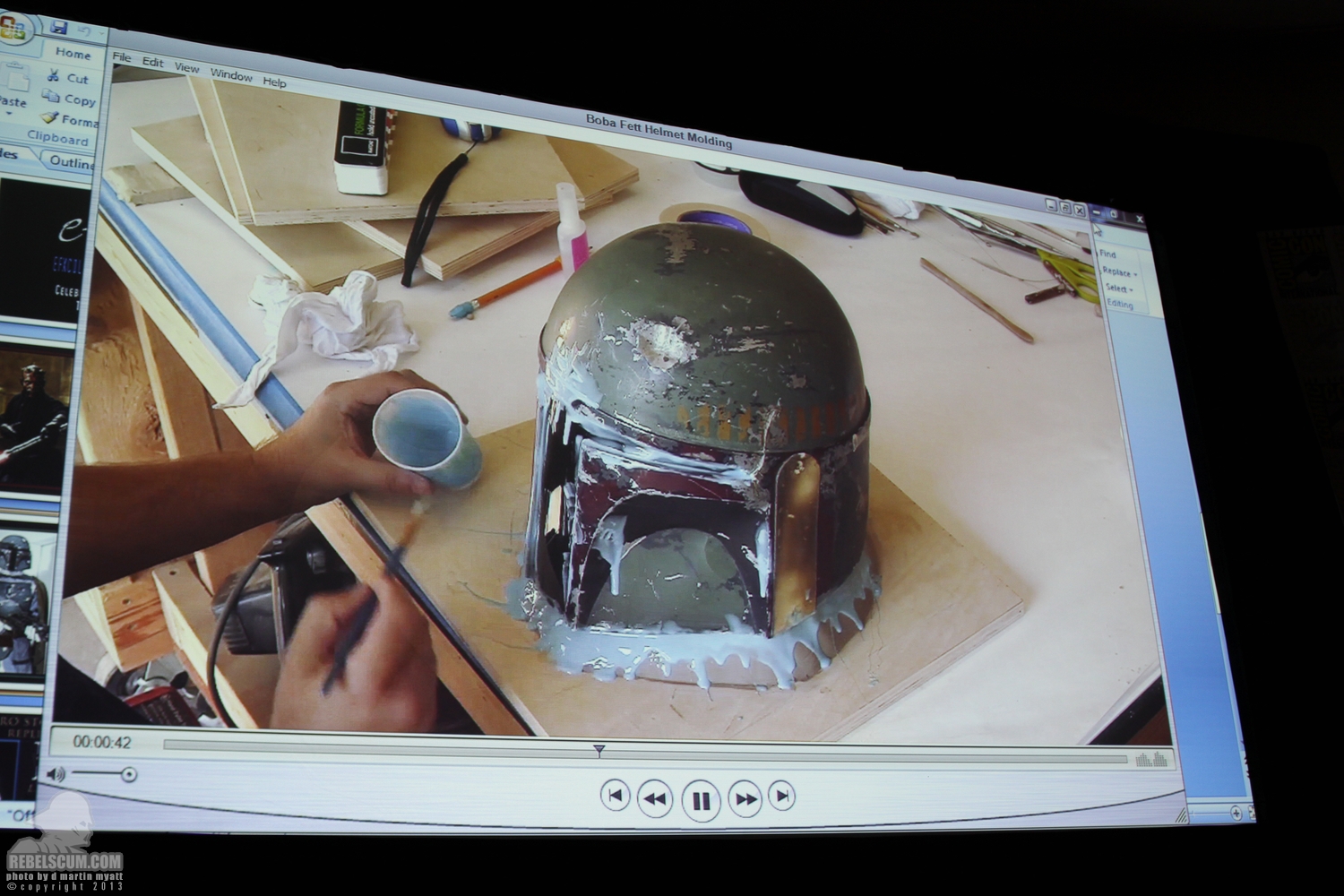Restore the video player window size

(x=1065, y=207)
